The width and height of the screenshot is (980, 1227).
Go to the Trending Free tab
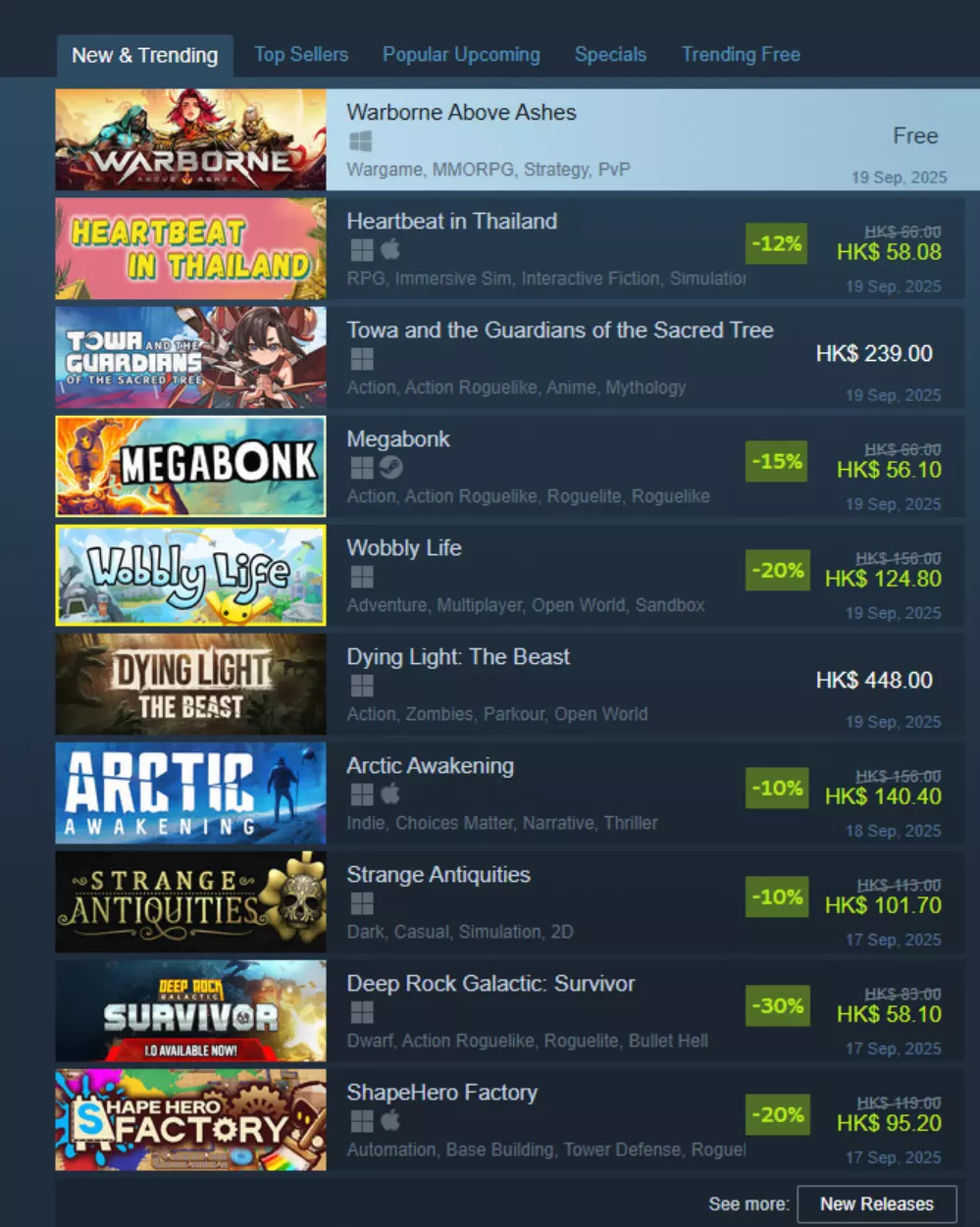point(741,55)
